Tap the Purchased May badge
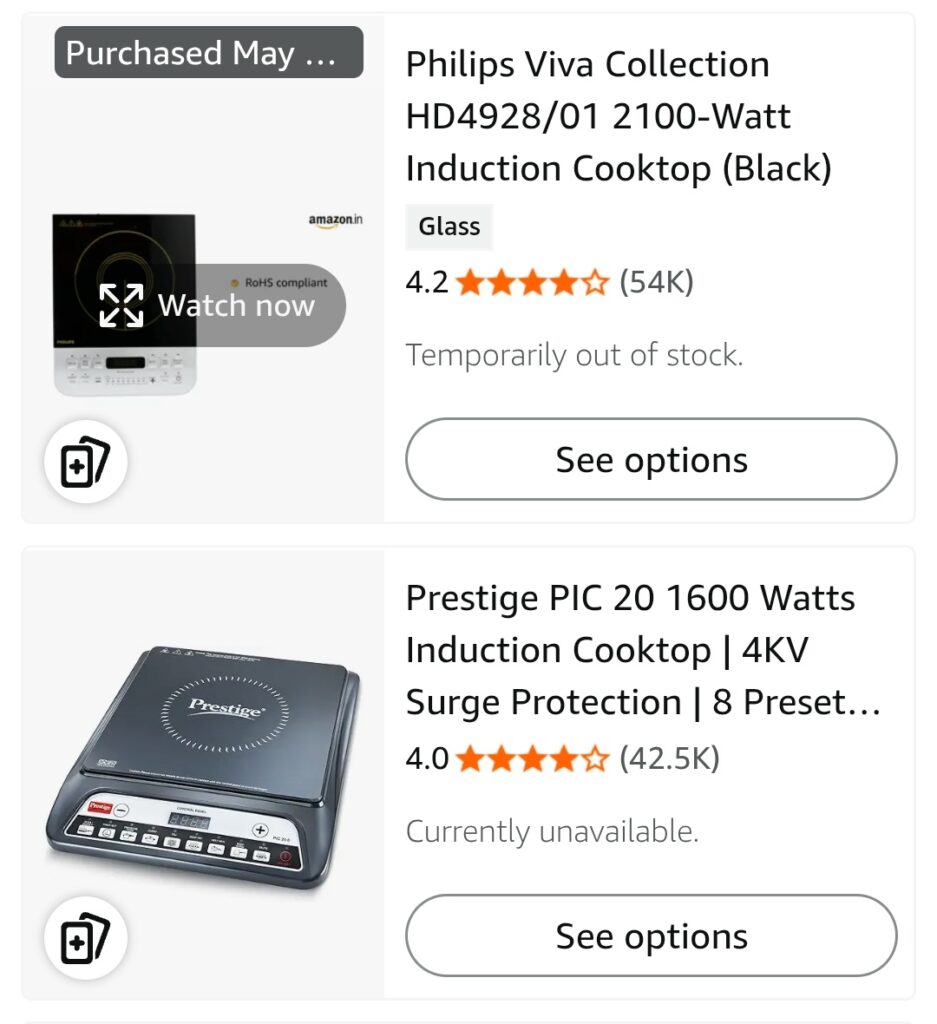This screenshot has height=1024, width=937. [x=208, y=53]
